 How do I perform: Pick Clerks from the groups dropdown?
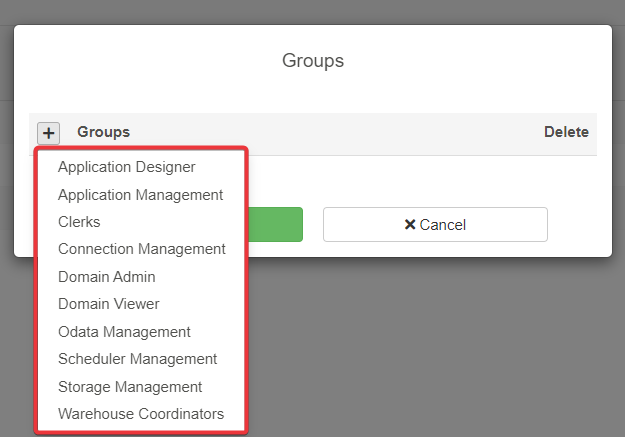(79, 222)
